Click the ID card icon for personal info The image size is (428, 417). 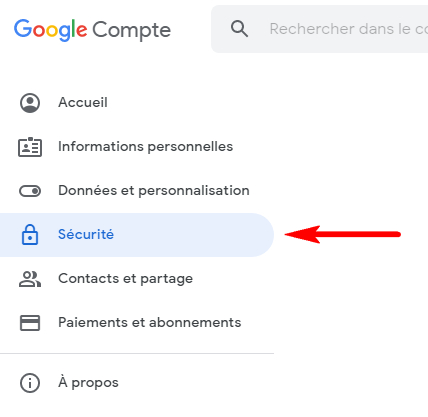point(30,147)
